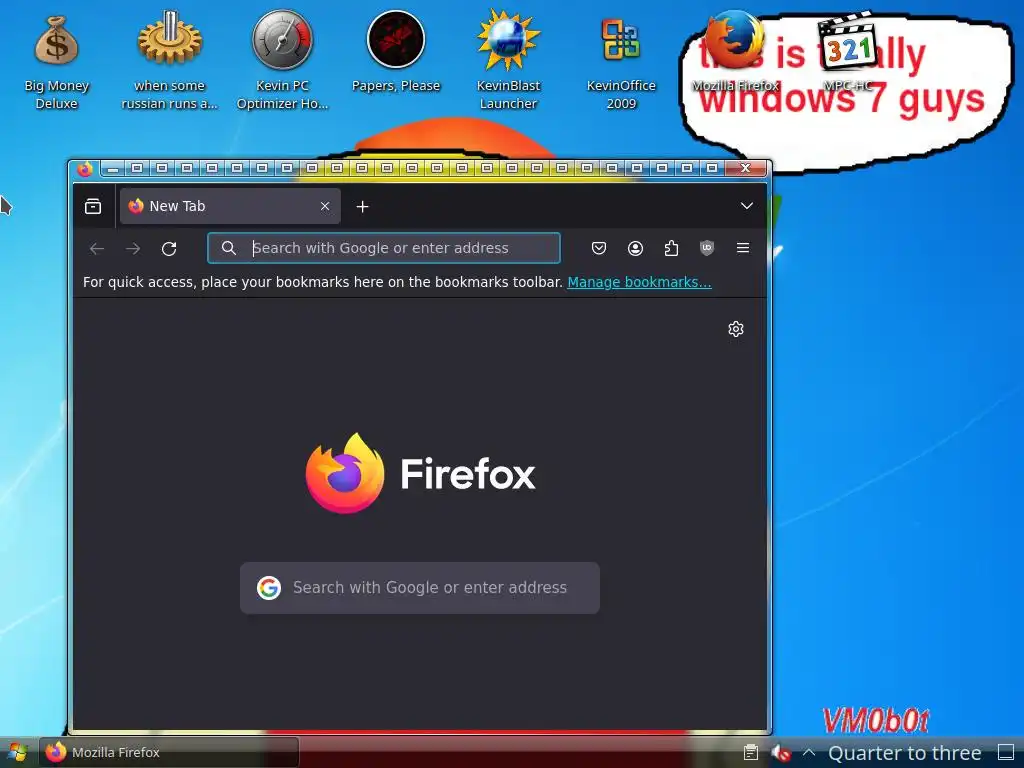Minimize the Firefox window

(x=112, y=169)
